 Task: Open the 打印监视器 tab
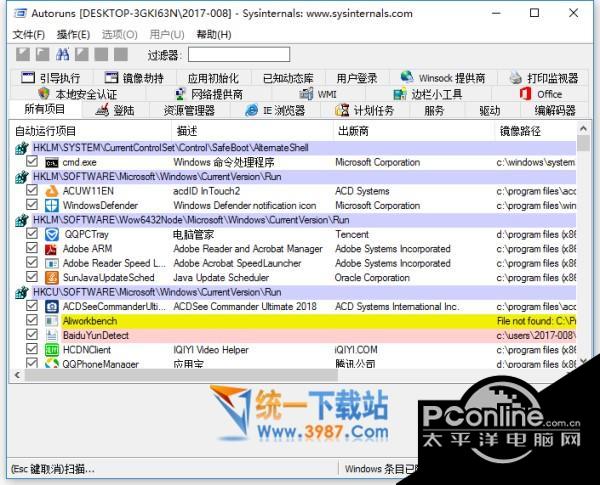tap(543, 78)
